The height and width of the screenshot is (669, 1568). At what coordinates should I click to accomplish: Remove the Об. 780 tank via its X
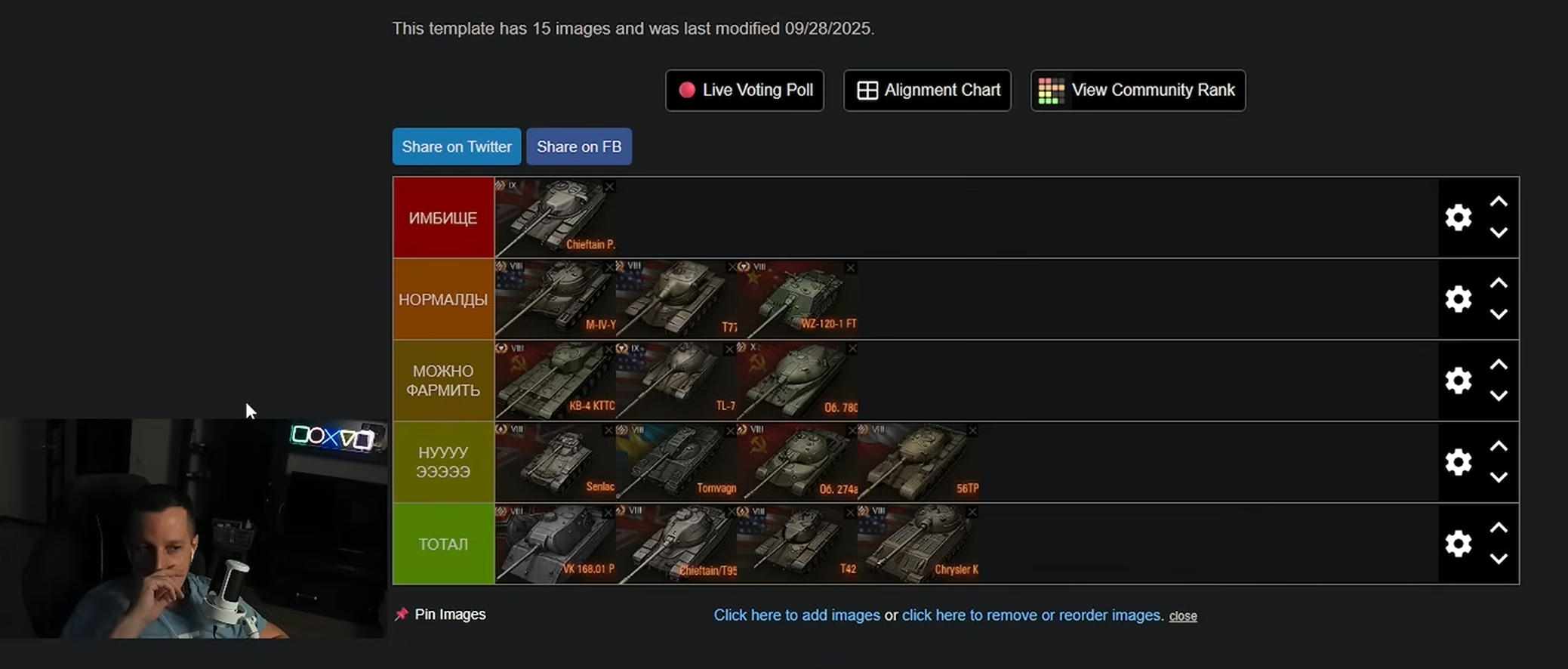pyautogui.click(x=852, y=348)
